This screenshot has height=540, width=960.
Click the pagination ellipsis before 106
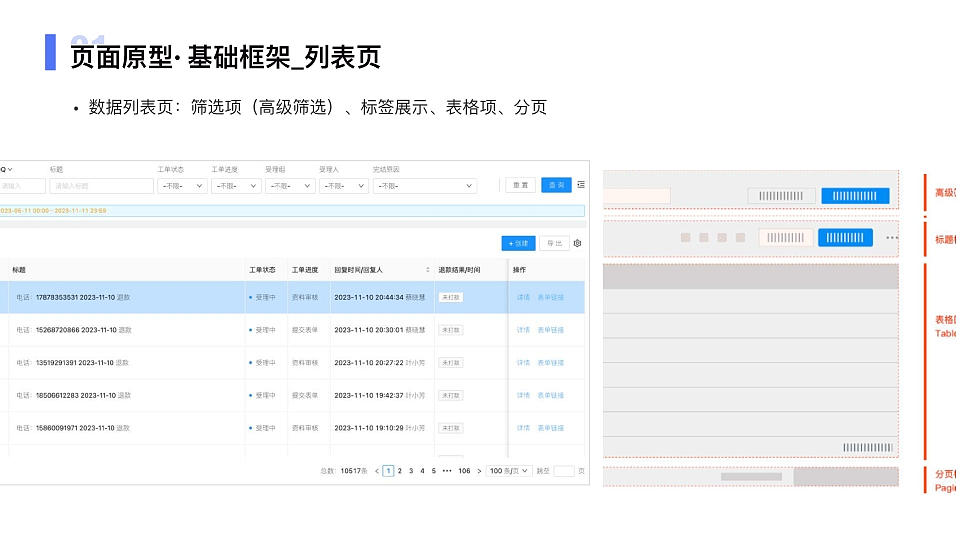click(447, 471)
